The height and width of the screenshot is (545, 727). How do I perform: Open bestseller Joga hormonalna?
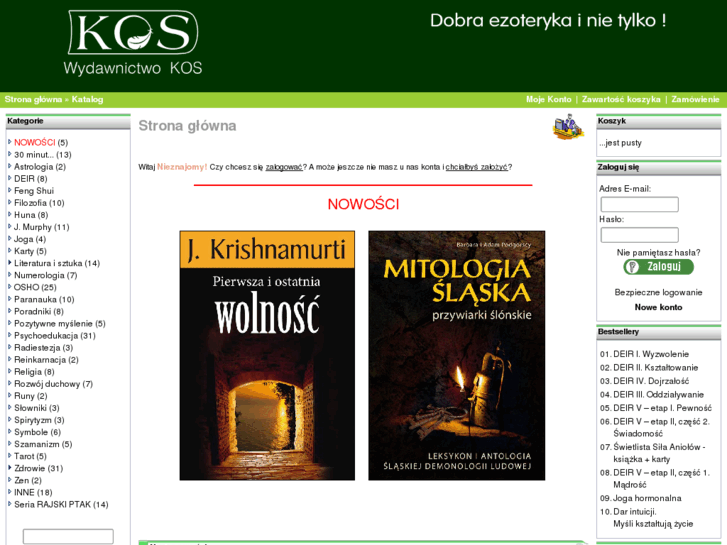point(647,498)
